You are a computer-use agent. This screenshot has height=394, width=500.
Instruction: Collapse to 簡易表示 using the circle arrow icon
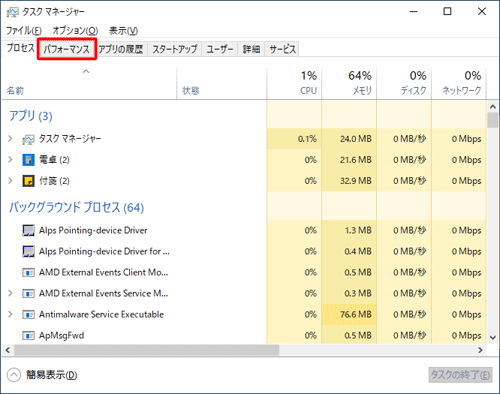[14, 375]
